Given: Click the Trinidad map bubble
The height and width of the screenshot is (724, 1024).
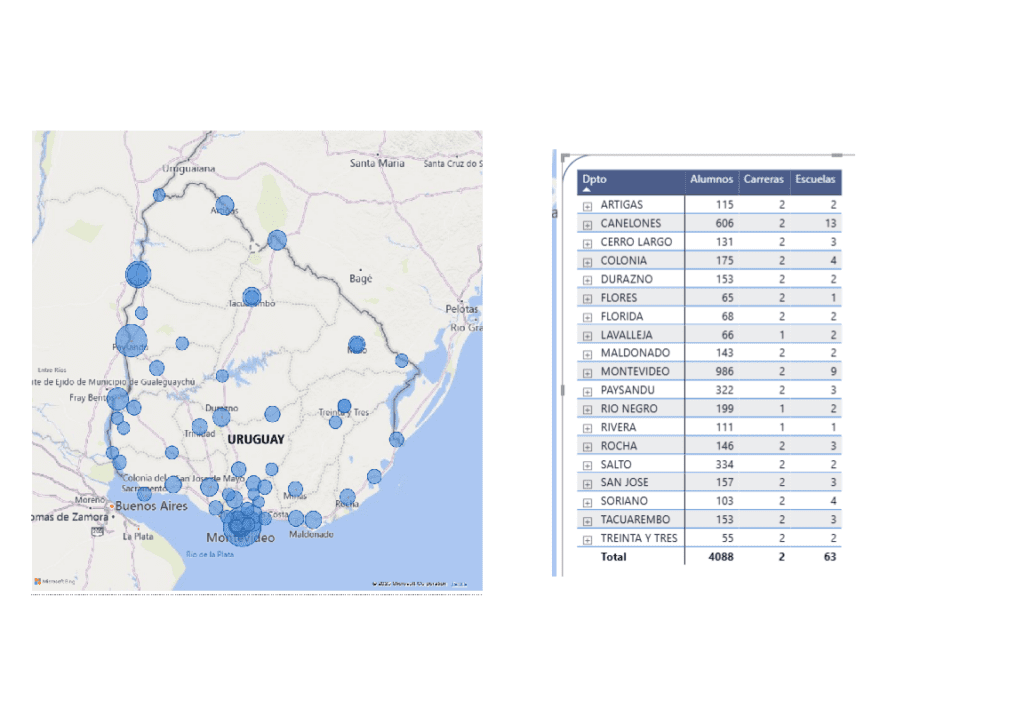Looking at the screenshot, I should pyautogui.click(x=200, y=428).
